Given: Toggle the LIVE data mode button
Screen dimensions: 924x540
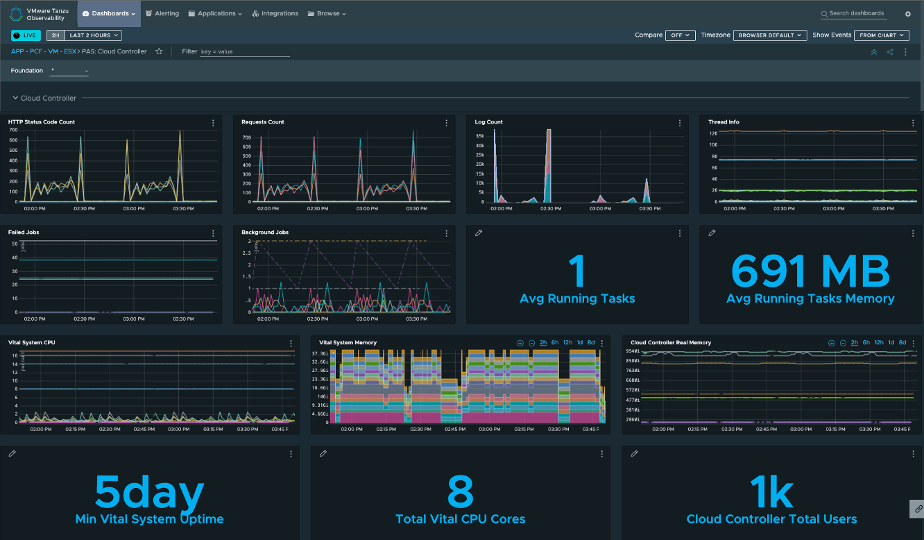Looking at the screenshot, I should click(x=26, y=35).
